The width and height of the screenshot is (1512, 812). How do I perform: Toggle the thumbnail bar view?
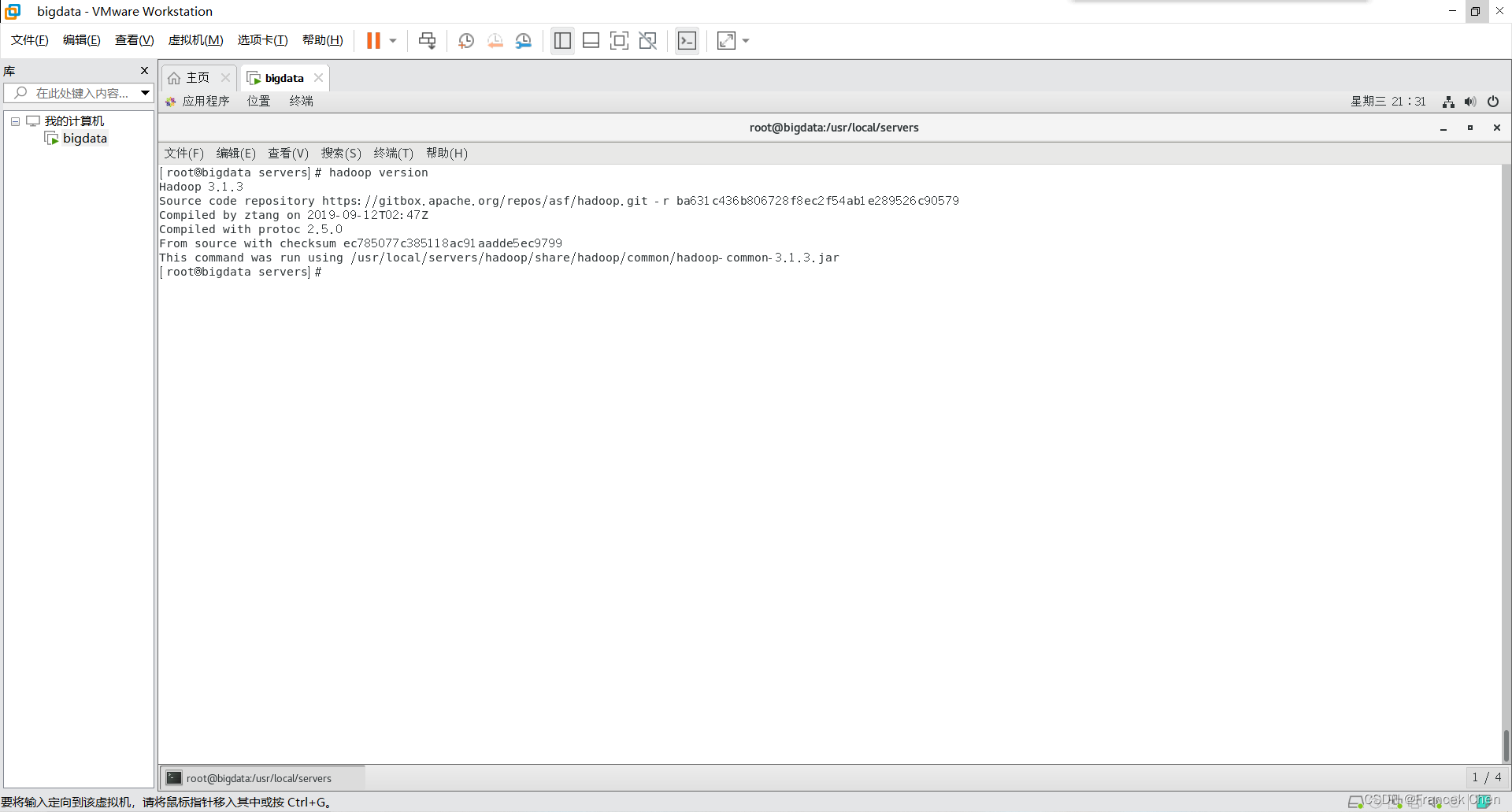[x=591, y=41]
